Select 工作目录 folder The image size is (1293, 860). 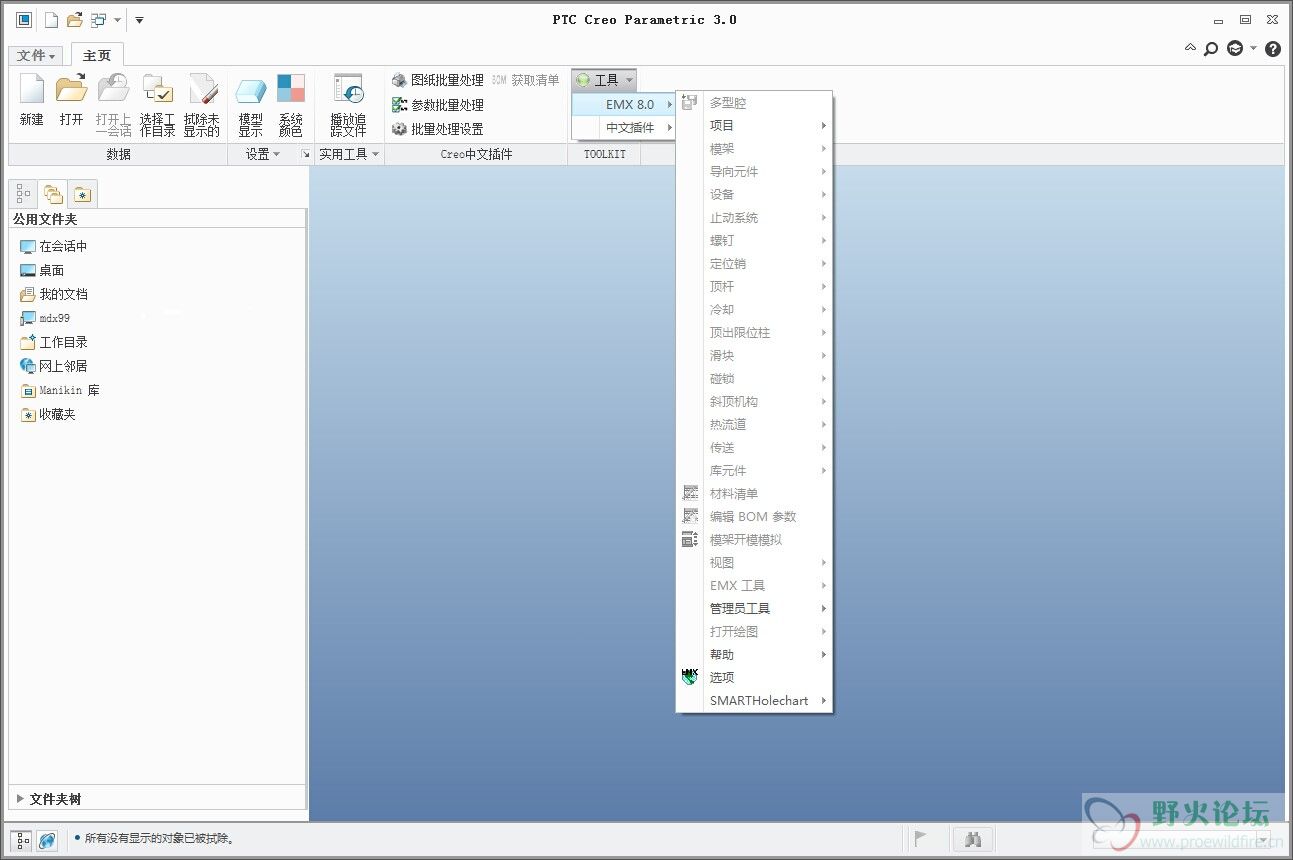pos(54,342)
